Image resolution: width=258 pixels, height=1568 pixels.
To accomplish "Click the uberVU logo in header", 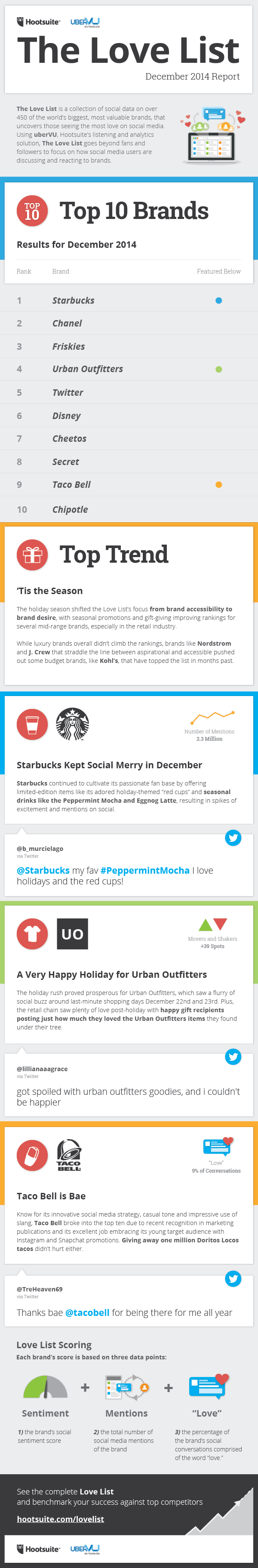I will [x=85, y=22].
